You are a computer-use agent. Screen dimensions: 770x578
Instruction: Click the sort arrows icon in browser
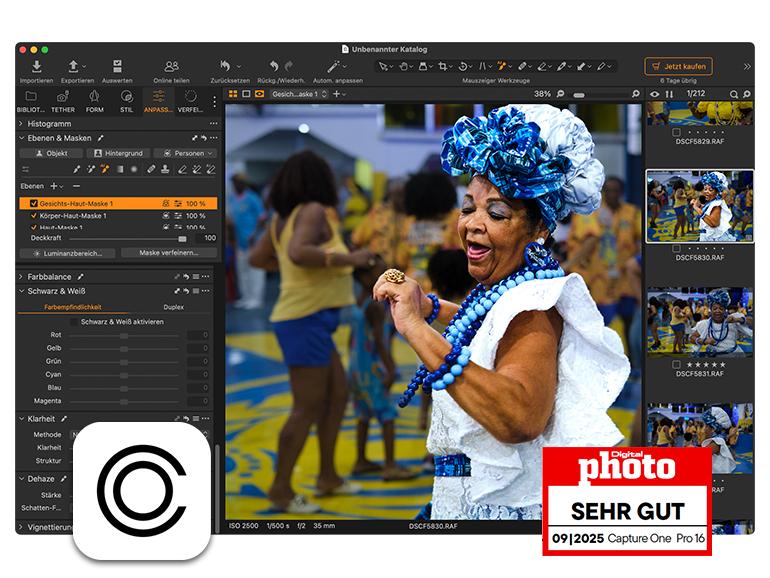(669, 94)
